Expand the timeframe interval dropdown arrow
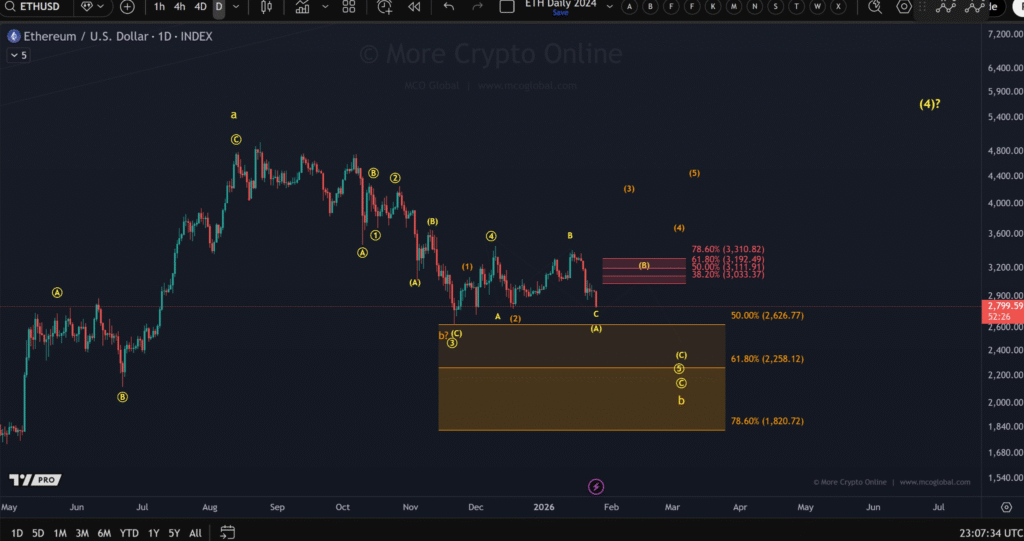 [235, 6]
